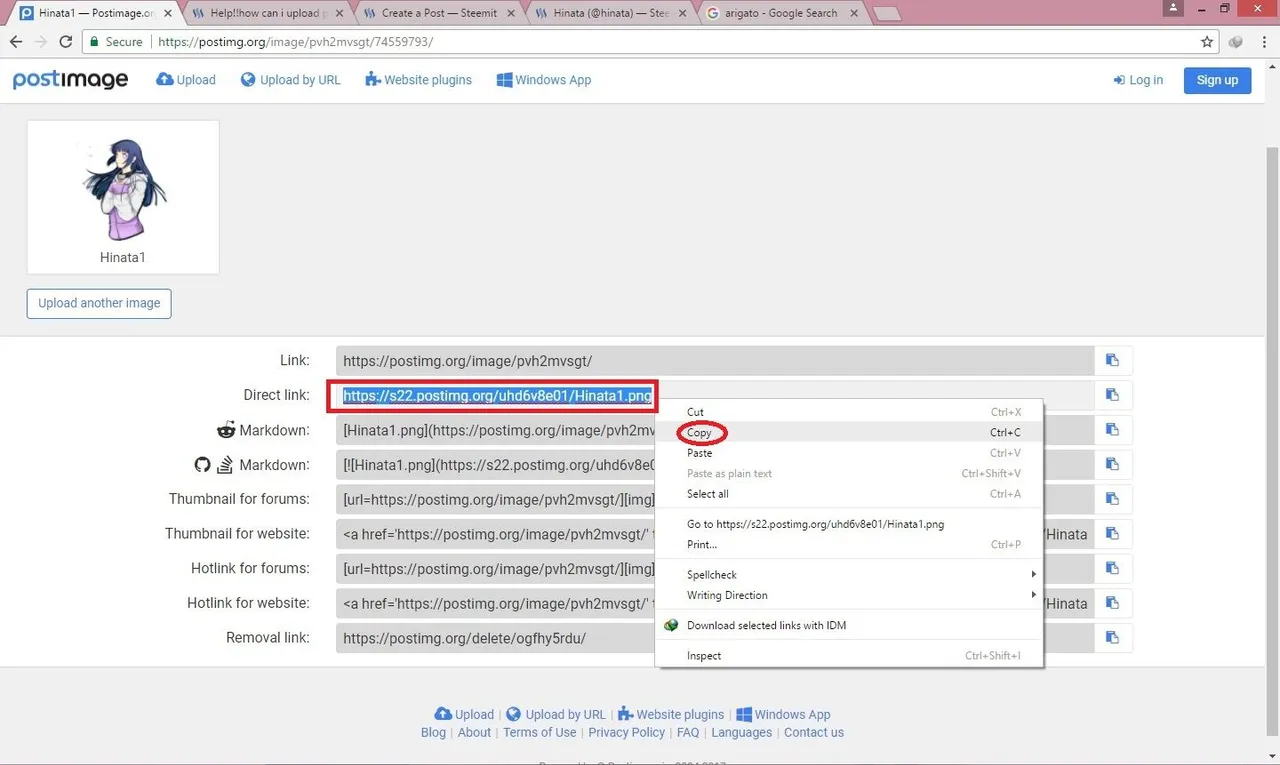Click the clipboard icon for Direct link

(1112, 395)
